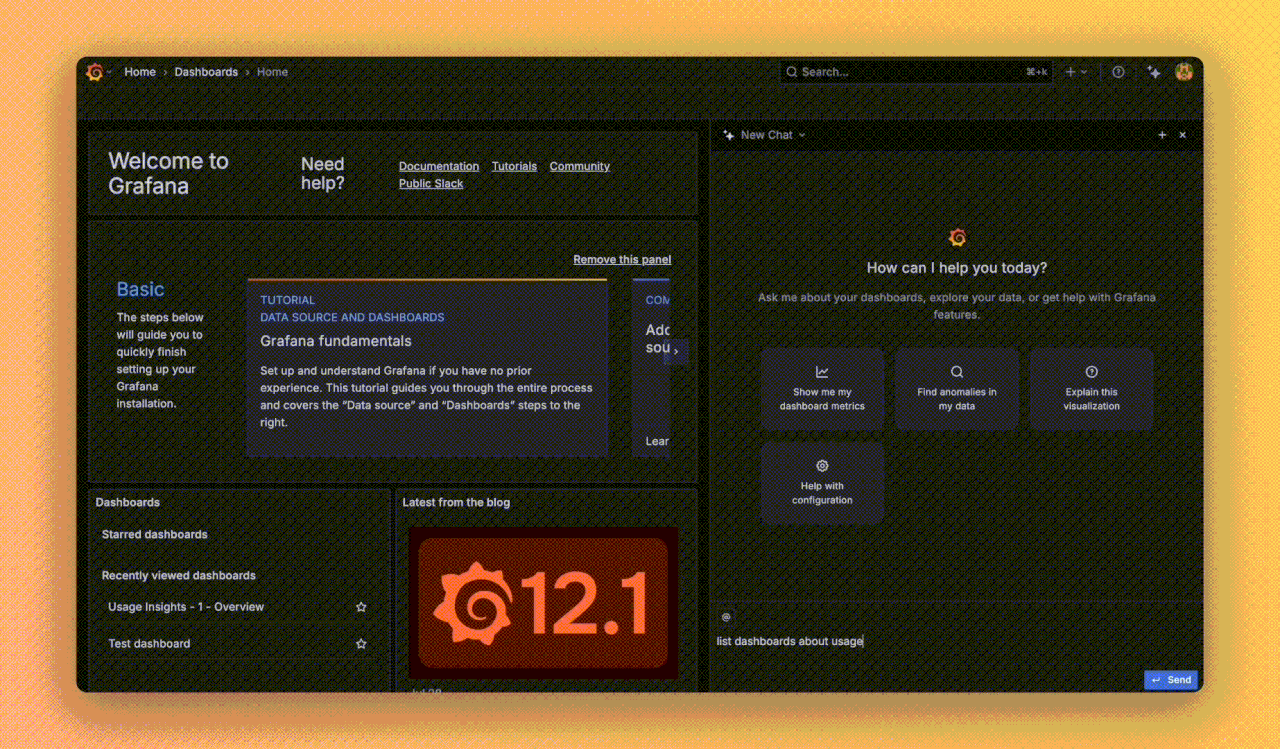Send the chat message
Viewport: 1280px width, 749px height.
(x=1170, y=680)
